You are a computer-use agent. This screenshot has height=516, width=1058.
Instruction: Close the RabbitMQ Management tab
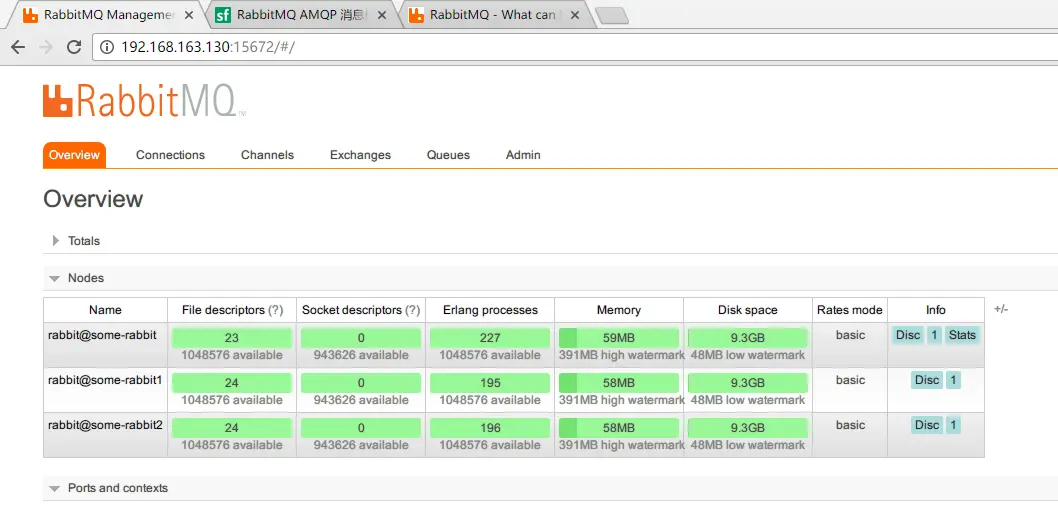click(x=189, y=15)
